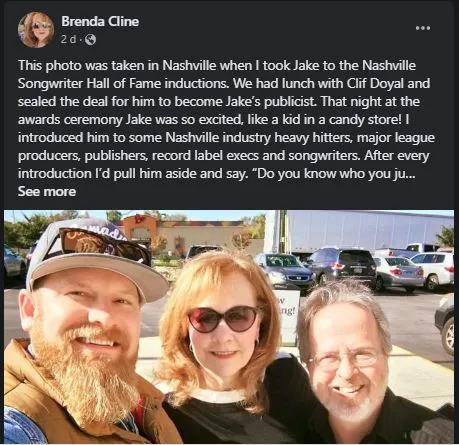
Task: Click the Brenda Cline author name
Action: point(100,21)
